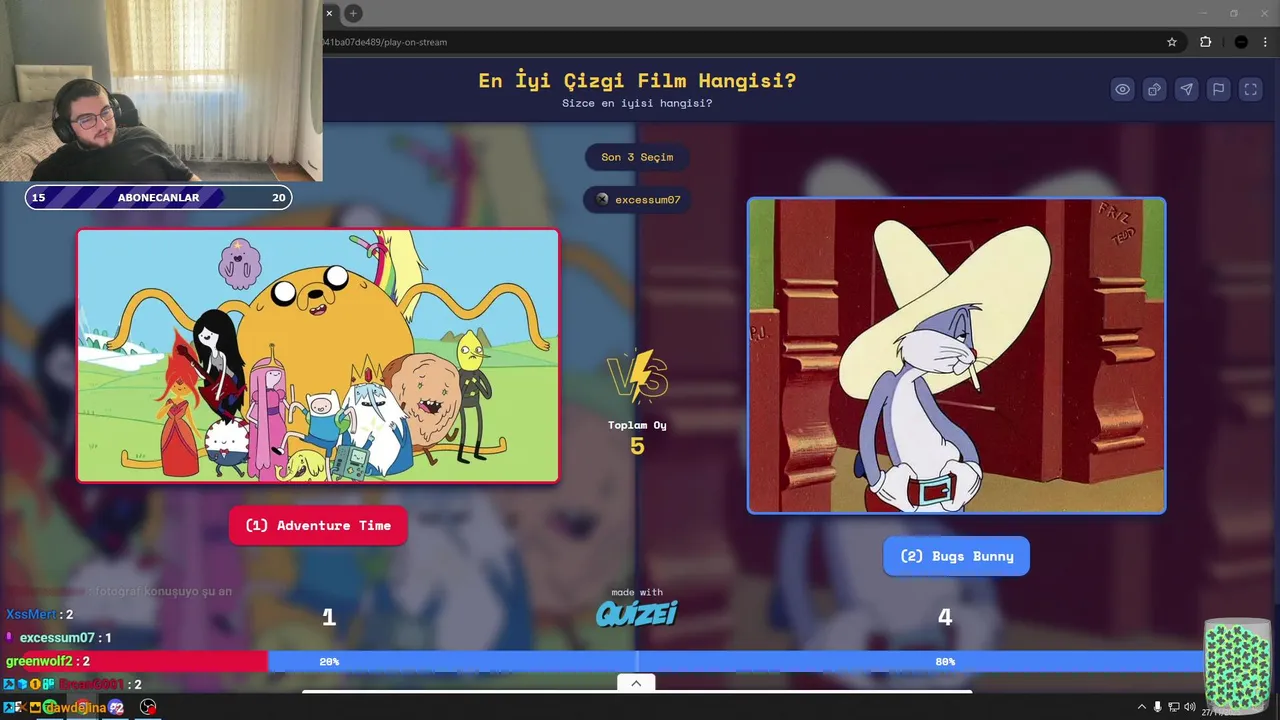The image size is (1280, 720).
Task: Click the browser address bar URL
Action: 385,42
